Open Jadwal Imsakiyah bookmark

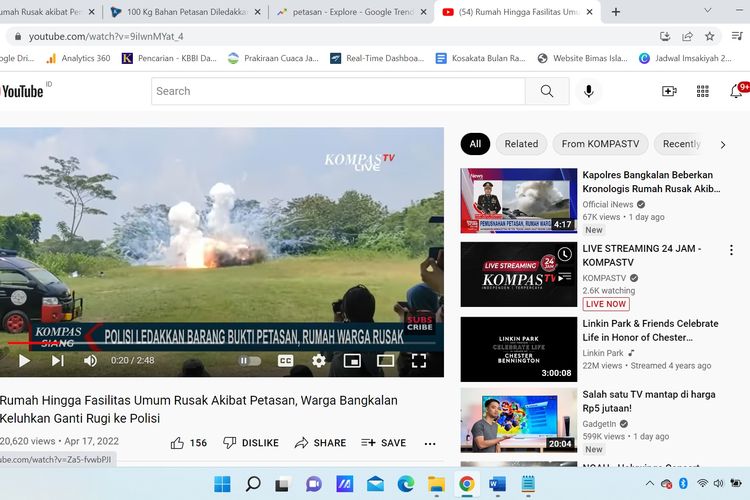tap(686, 58)
